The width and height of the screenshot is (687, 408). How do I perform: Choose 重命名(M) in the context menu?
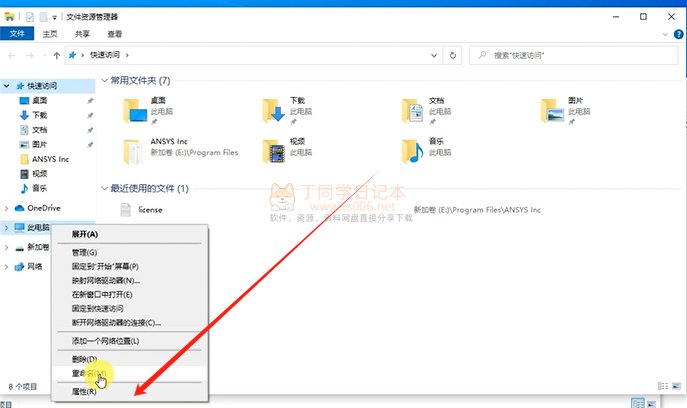[130, 373]
